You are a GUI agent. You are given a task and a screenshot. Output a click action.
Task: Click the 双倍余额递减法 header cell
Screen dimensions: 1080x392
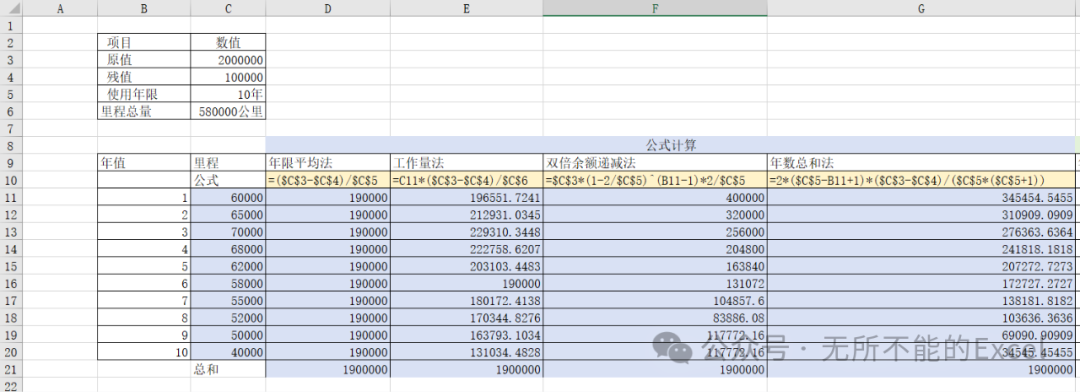point(654,163)
